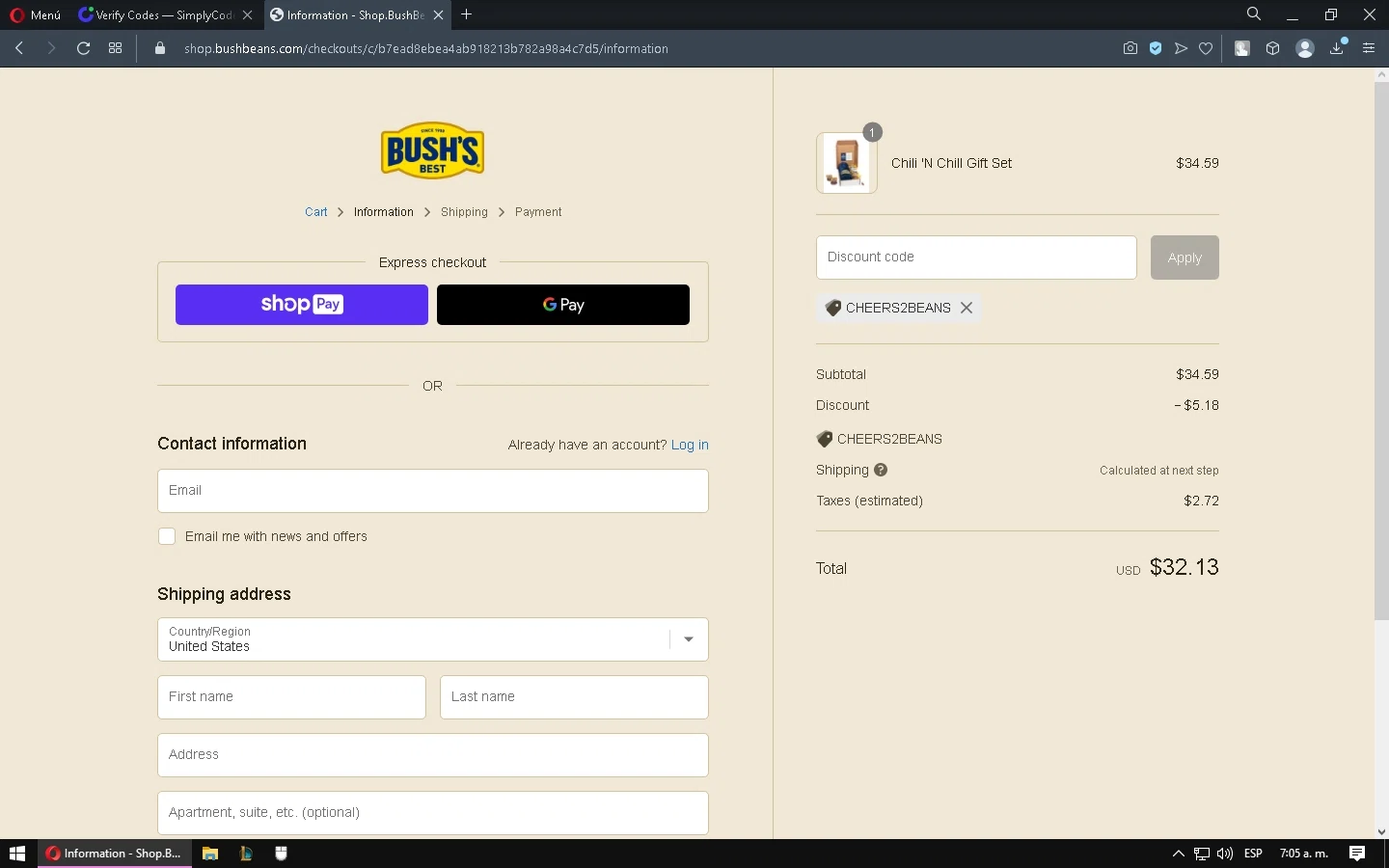The width and height of the screenshot is (1389, 868).
Task: Open File Explorer from taskbar
Action: coord(210,854)
